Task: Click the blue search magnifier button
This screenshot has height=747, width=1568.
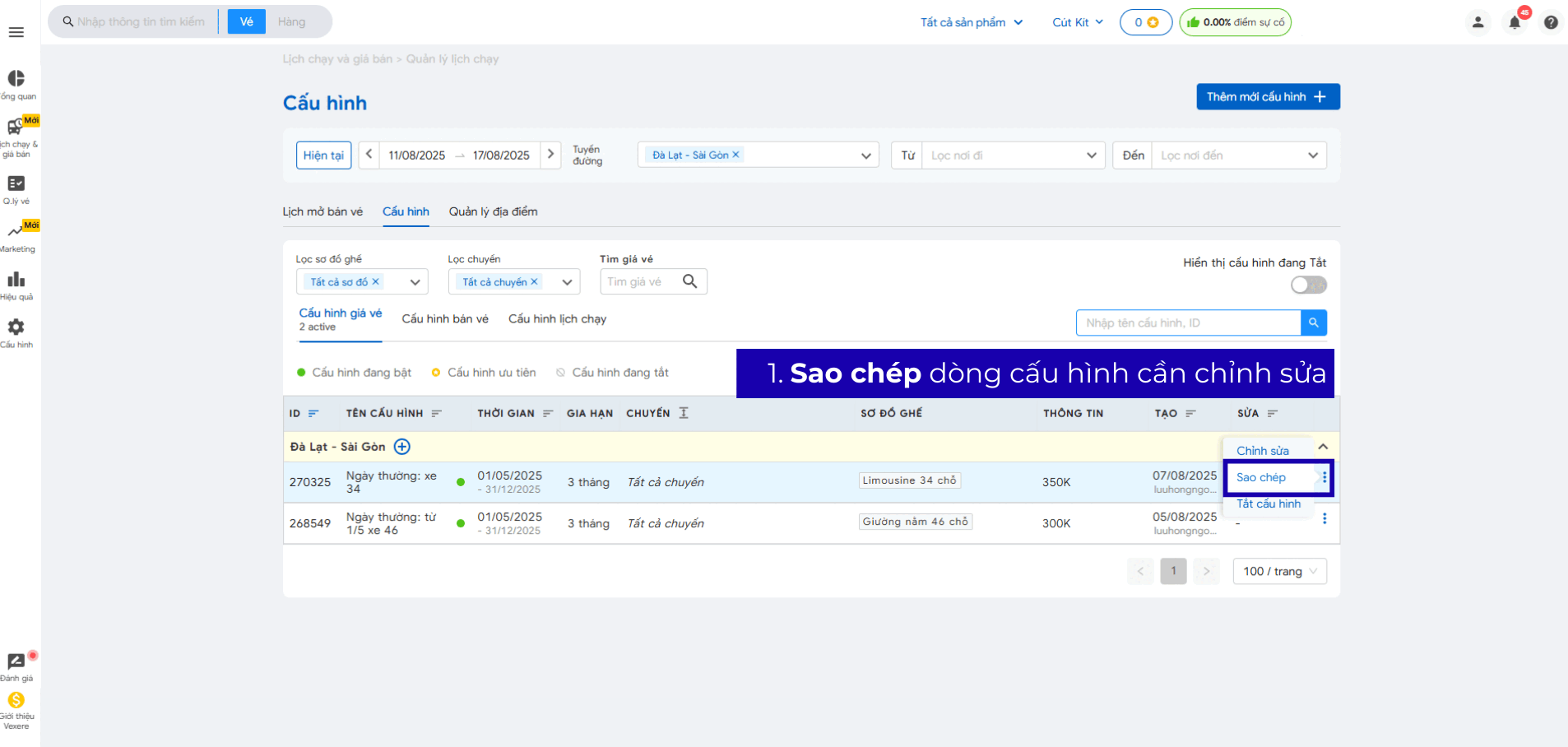Action: [1314, 322]
